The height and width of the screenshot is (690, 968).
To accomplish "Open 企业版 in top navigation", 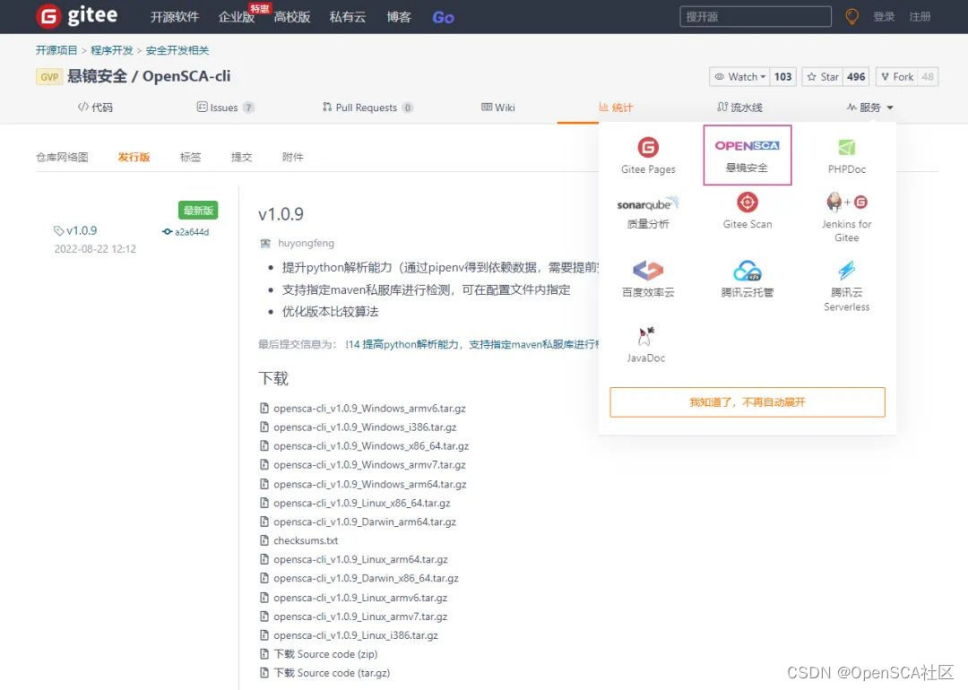I will (236, 17).
